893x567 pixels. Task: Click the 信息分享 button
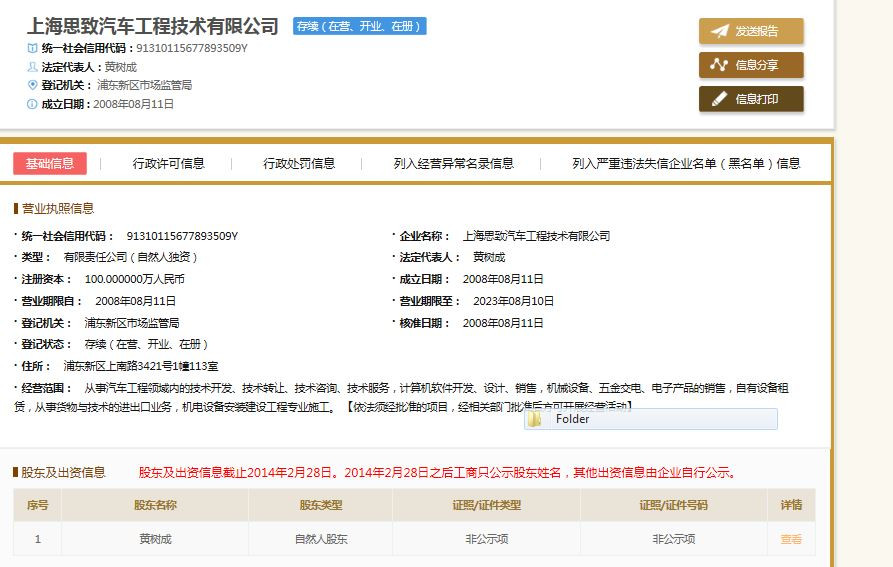point(751,65)
